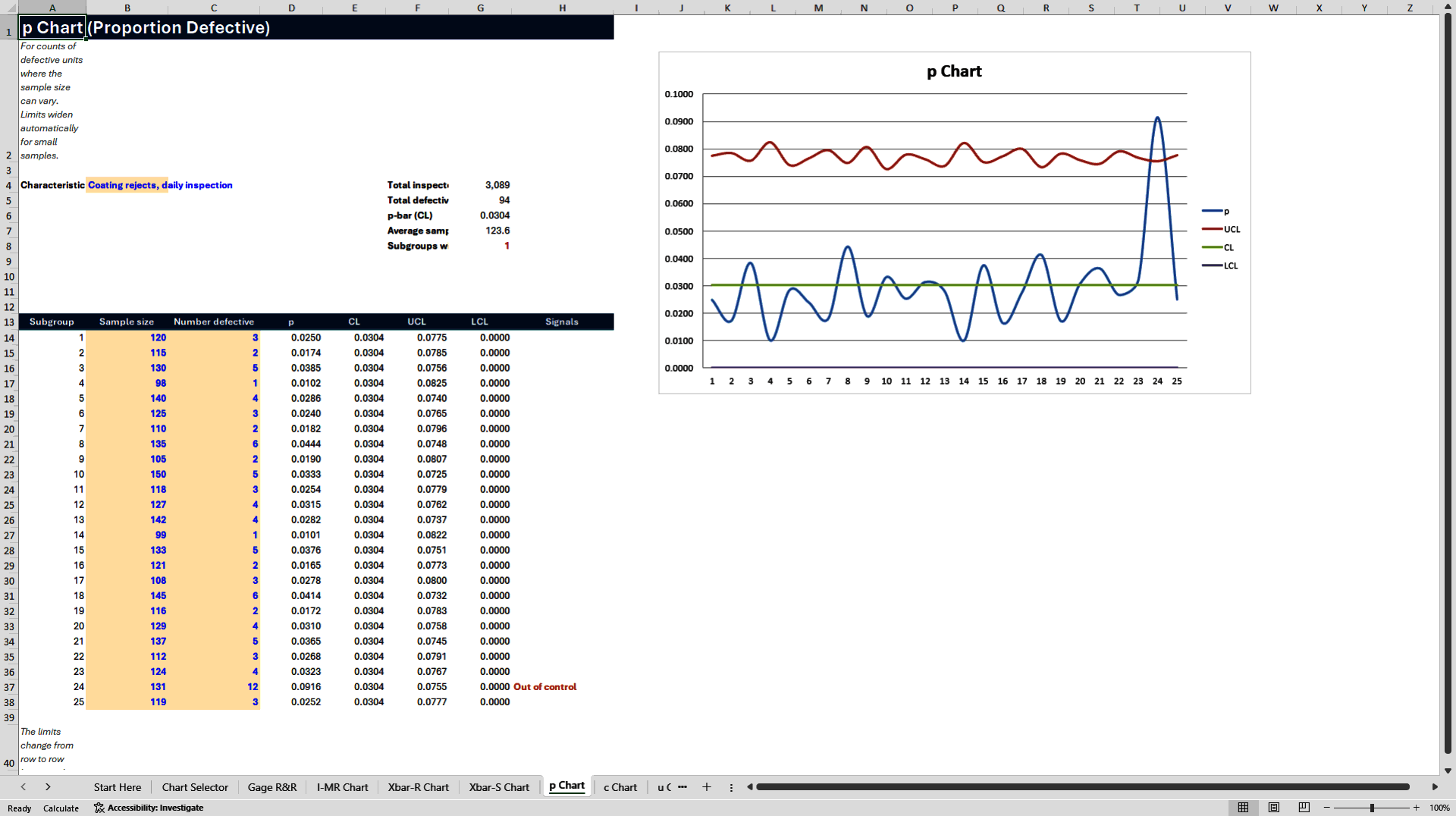The image size is (1456, 816).
Task: Click vertical scrollbar down arrow
Action: (1448, 770)
